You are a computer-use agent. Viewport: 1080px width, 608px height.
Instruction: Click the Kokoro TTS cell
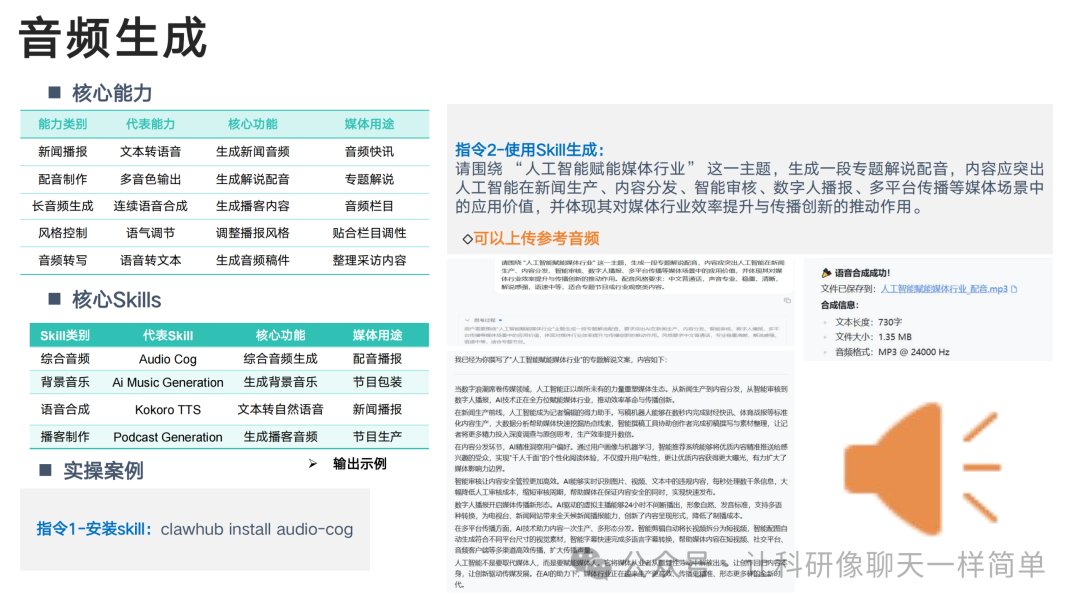167,410
